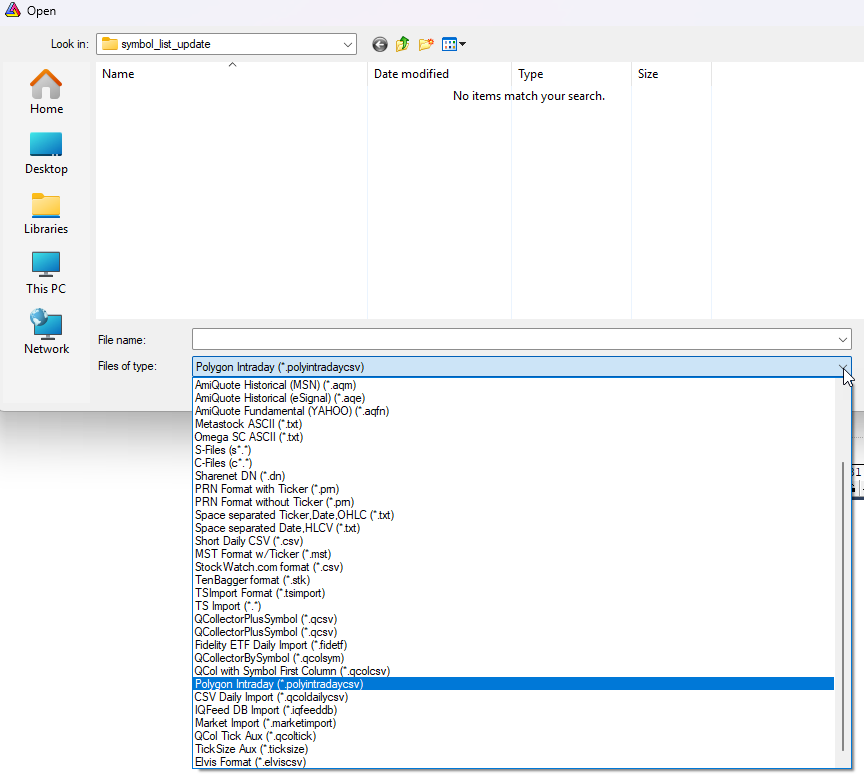
Task: Click the file type list scrollbar
Action: [x=845, y=600]
